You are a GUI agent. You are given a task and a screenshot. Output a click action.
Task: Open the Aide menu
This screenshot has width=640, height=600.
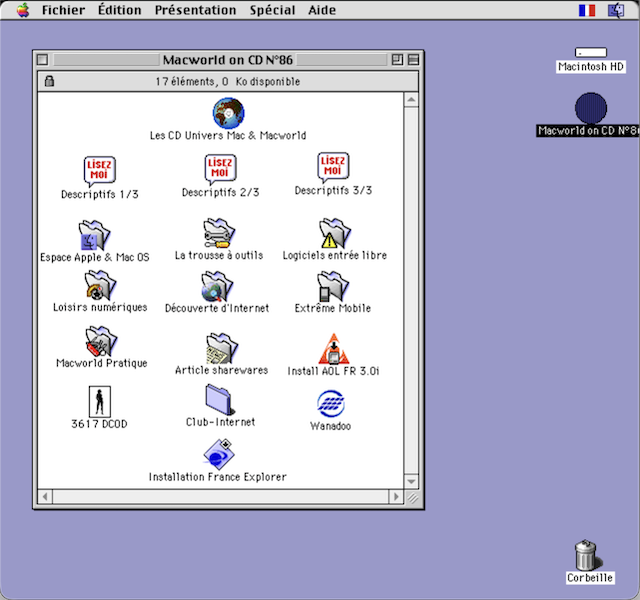pyautogui.click(x=322, y=10)
